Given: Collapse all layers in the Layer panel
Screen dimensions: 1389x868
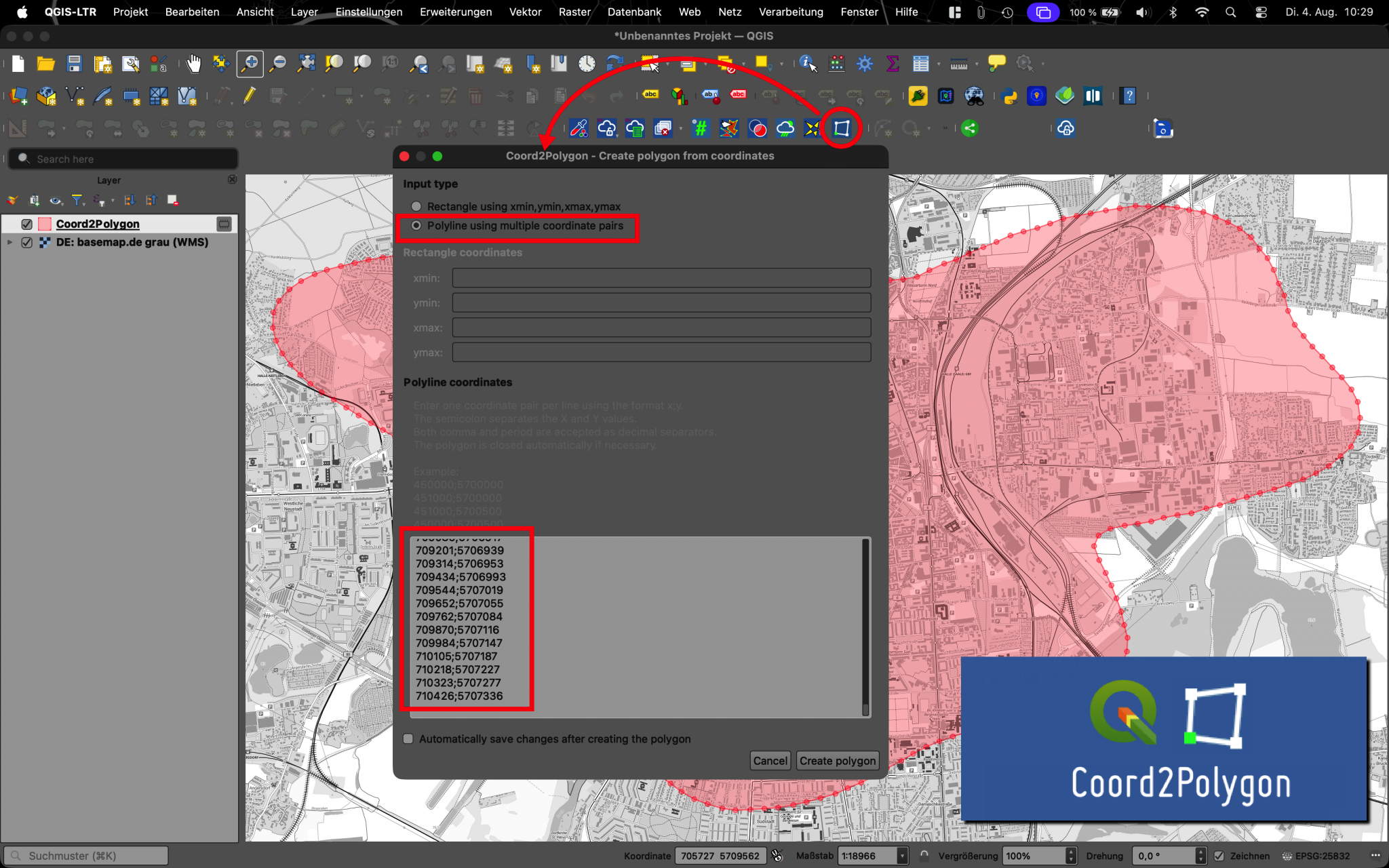Looking at the screenshot, I should [151, 200].
